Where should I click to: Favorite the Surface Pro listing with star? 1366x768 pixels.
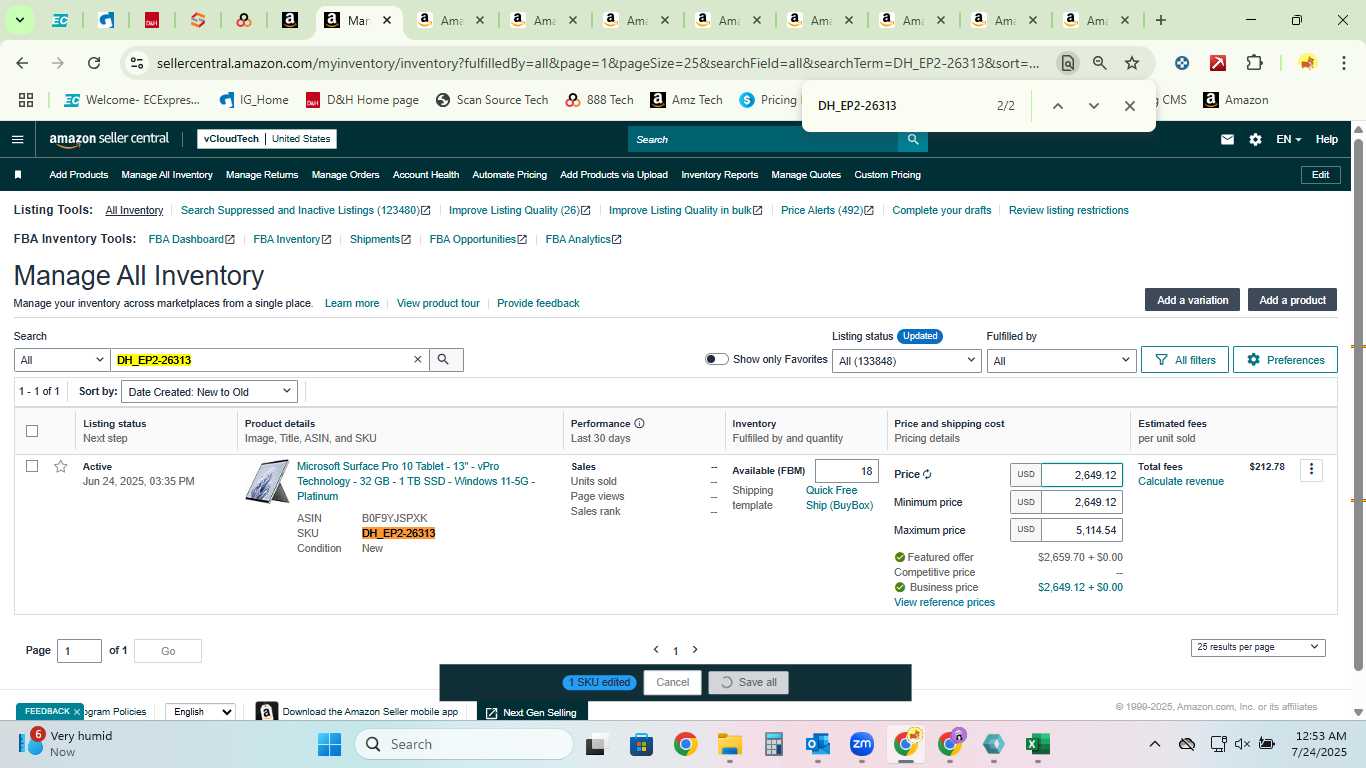(x=61, y=466)
